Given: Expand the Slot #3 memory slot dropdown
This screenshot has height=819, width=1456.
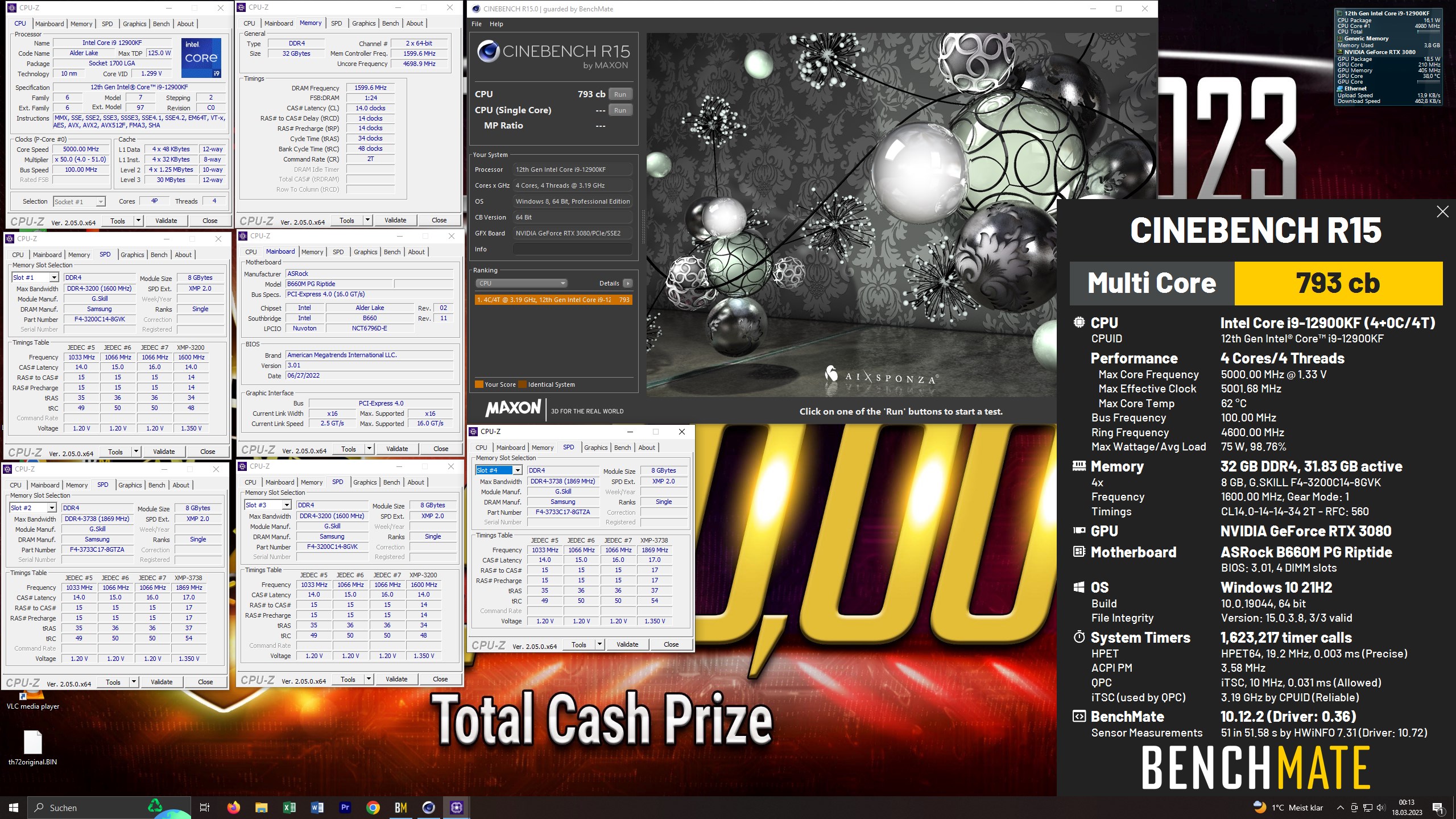Looking at the screenshot, I should (287, 505).
